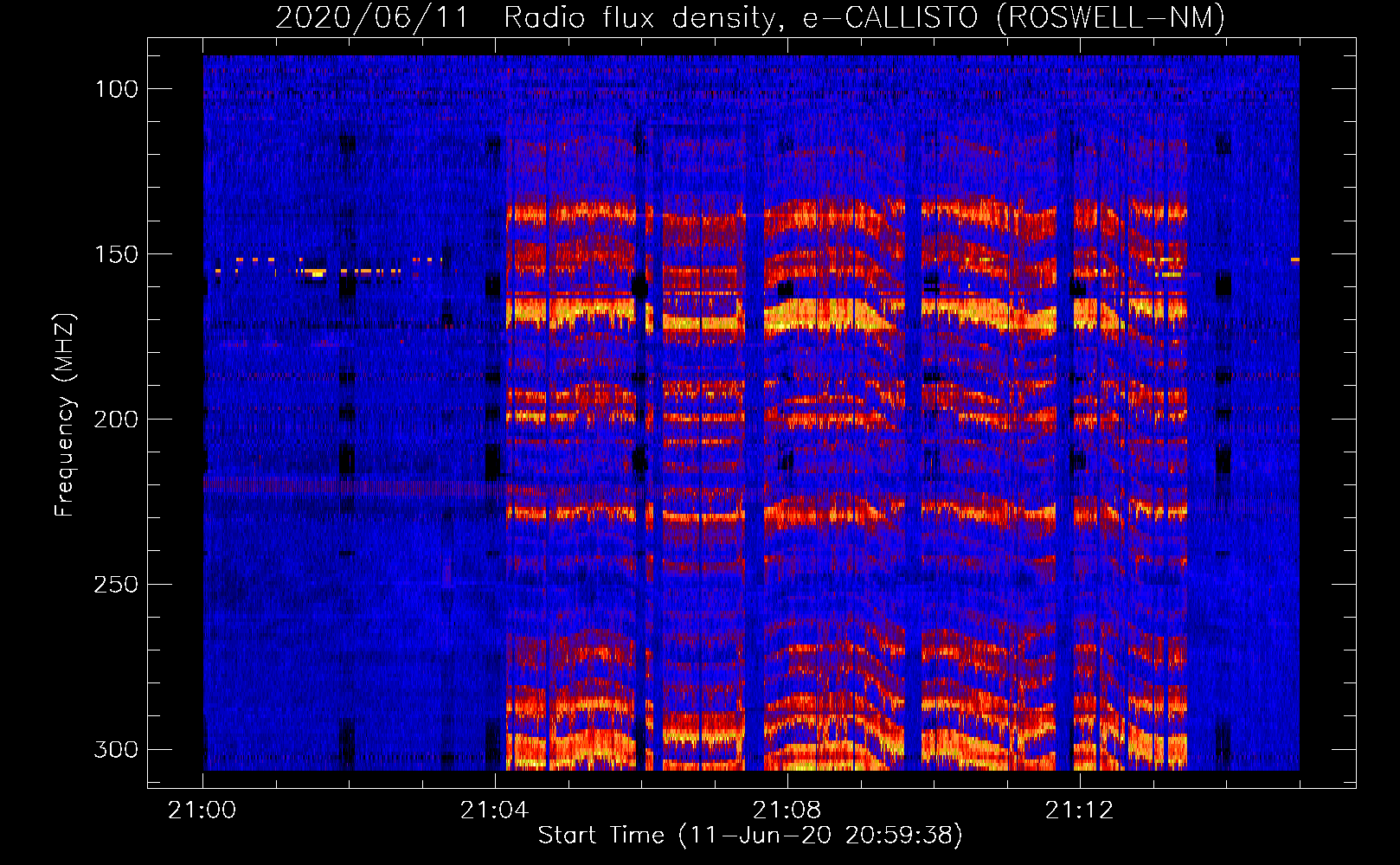1400x865 pixels.
Task: Click the Frequency (MHZ) axis label
Action: pyautogui.click(x=65, y=415)
